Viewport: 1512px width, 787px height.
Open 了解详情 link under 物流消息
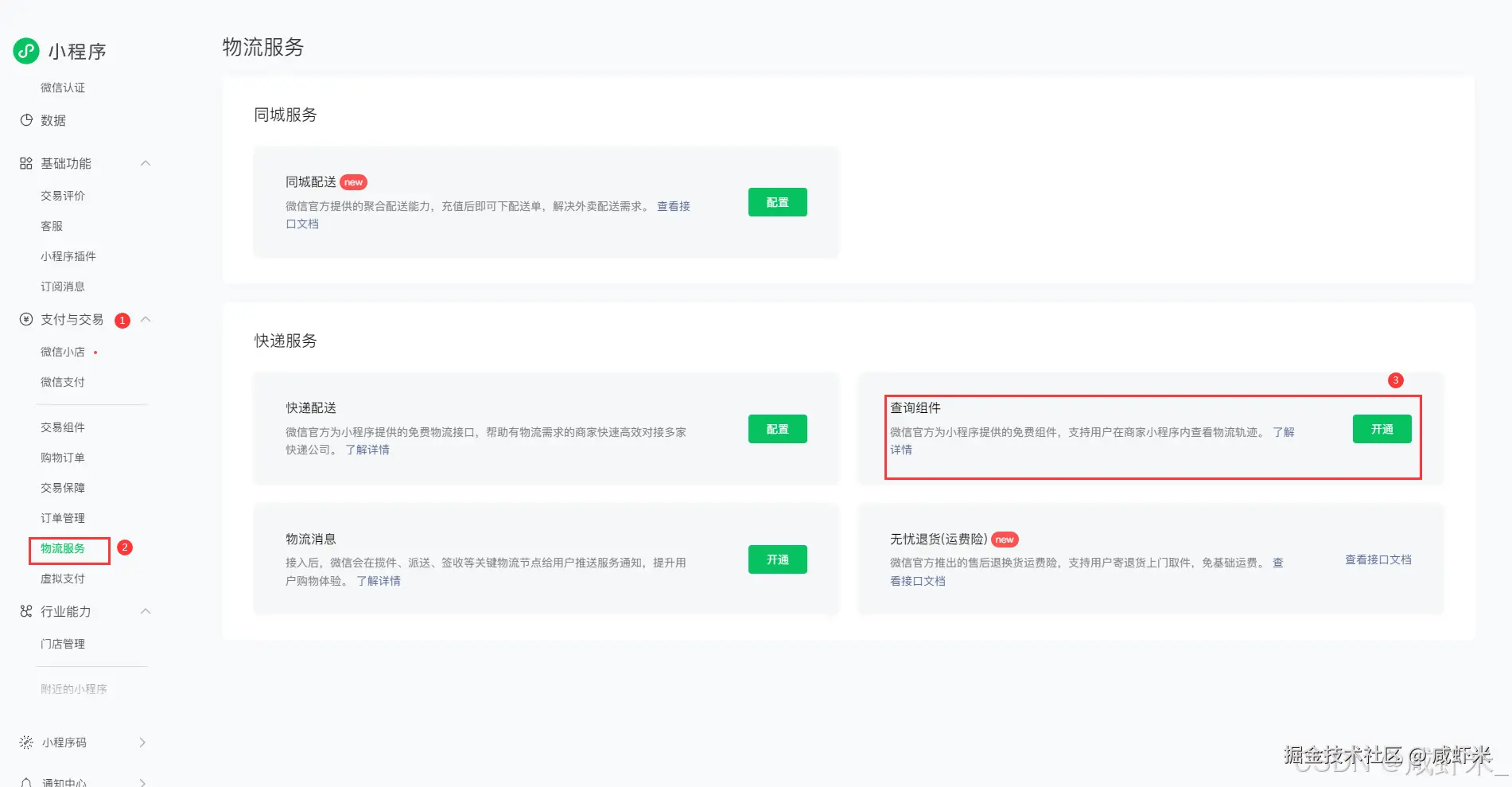pos(379,581)
